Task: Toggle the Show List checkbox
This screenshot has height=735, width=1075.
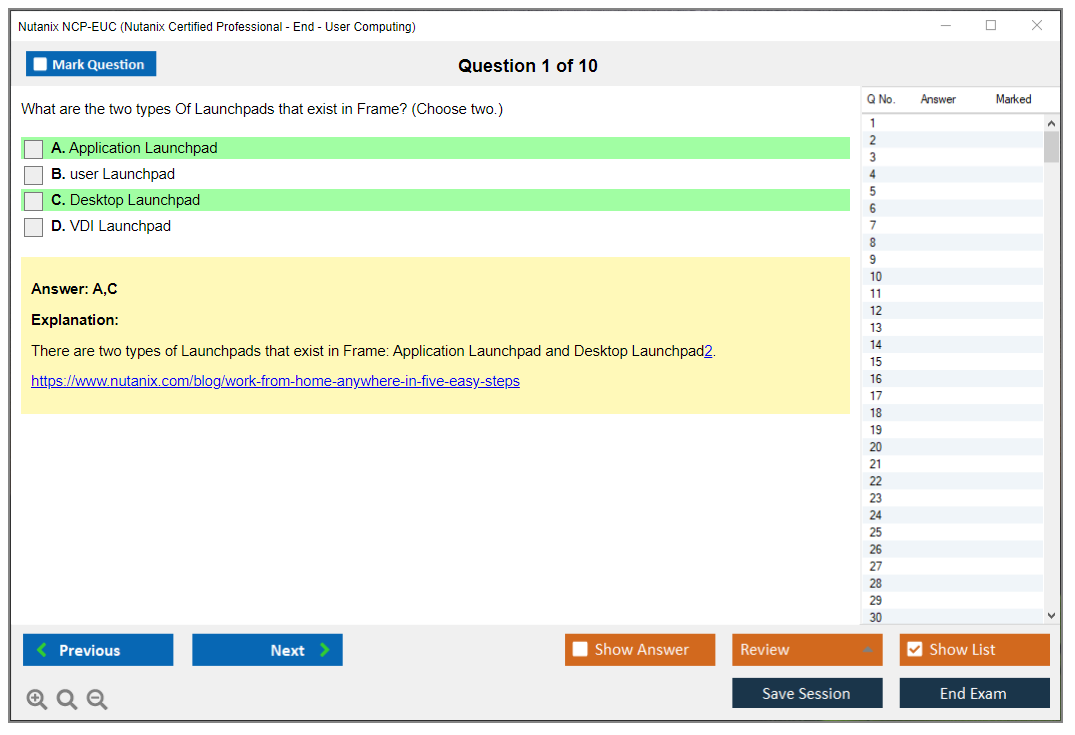Action: [x=914, y=650]
